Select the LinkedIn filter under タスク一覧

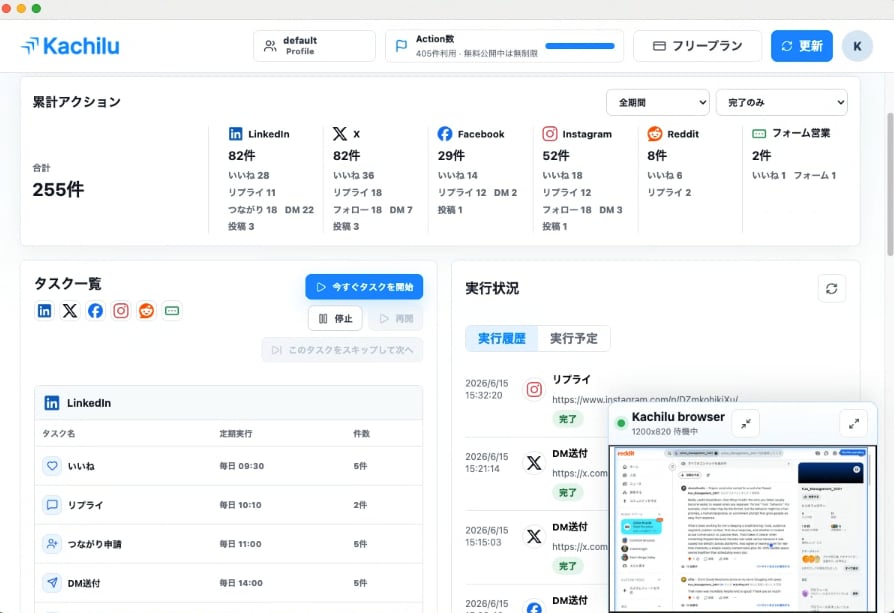(44, 311)
